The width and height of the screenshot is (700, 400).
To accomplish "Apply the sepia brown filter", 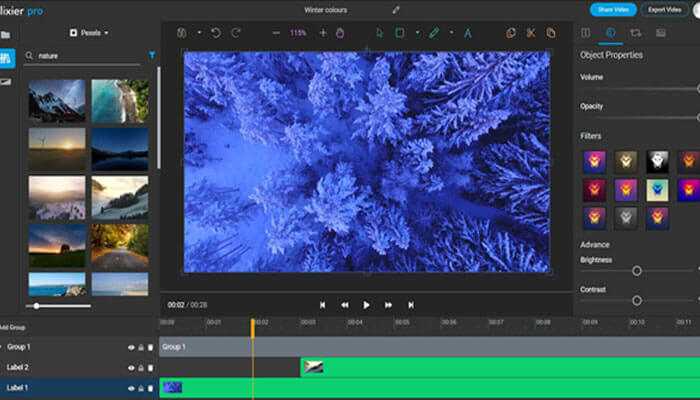I will [x=626, y=162].
